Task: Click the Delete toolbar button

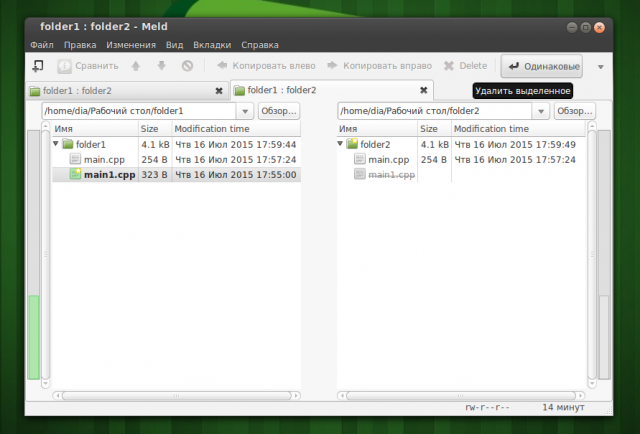Action: click(465, 66)
